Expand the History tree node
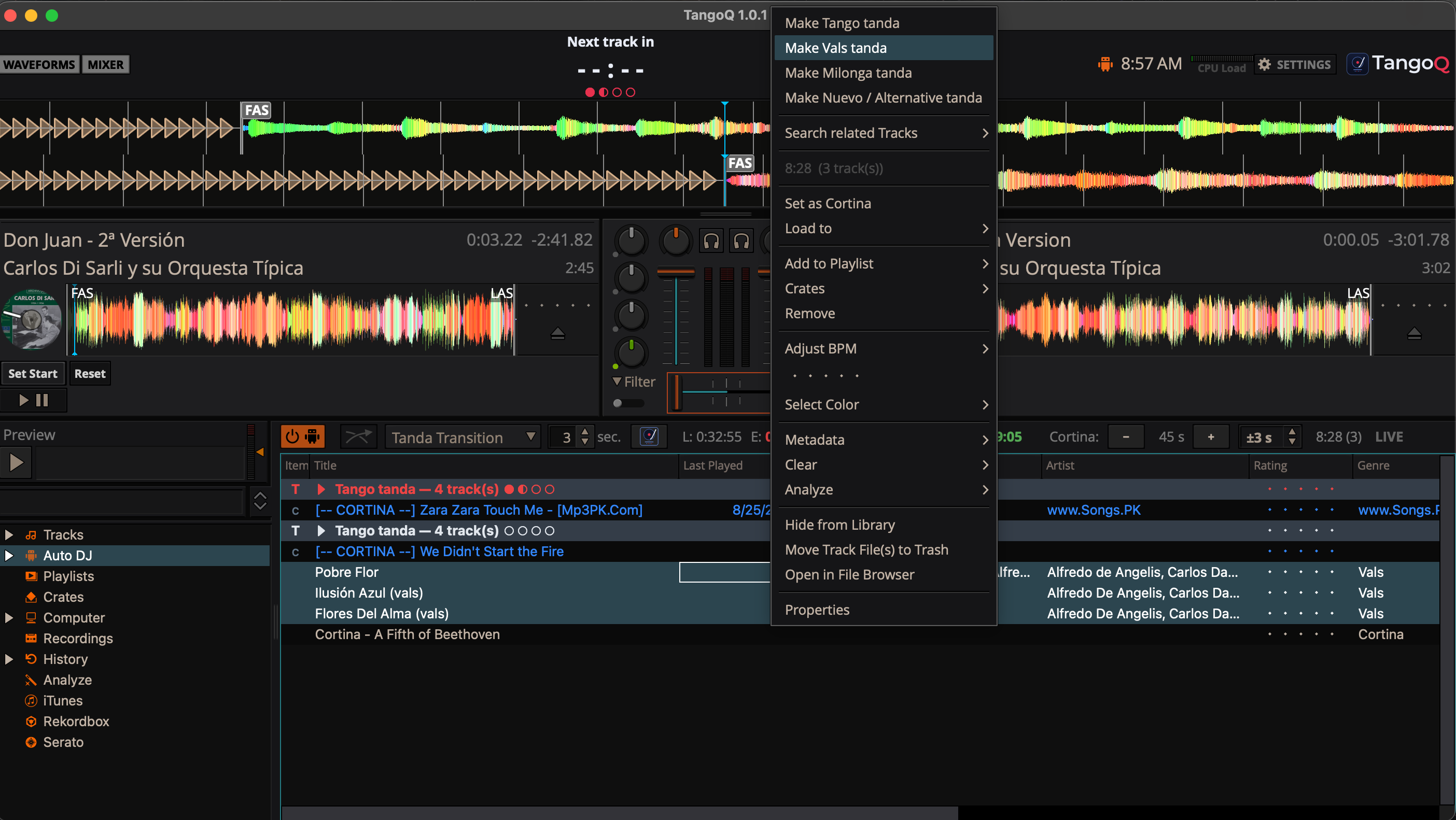This screenshot has height=820, width=1456. (9, 659)
